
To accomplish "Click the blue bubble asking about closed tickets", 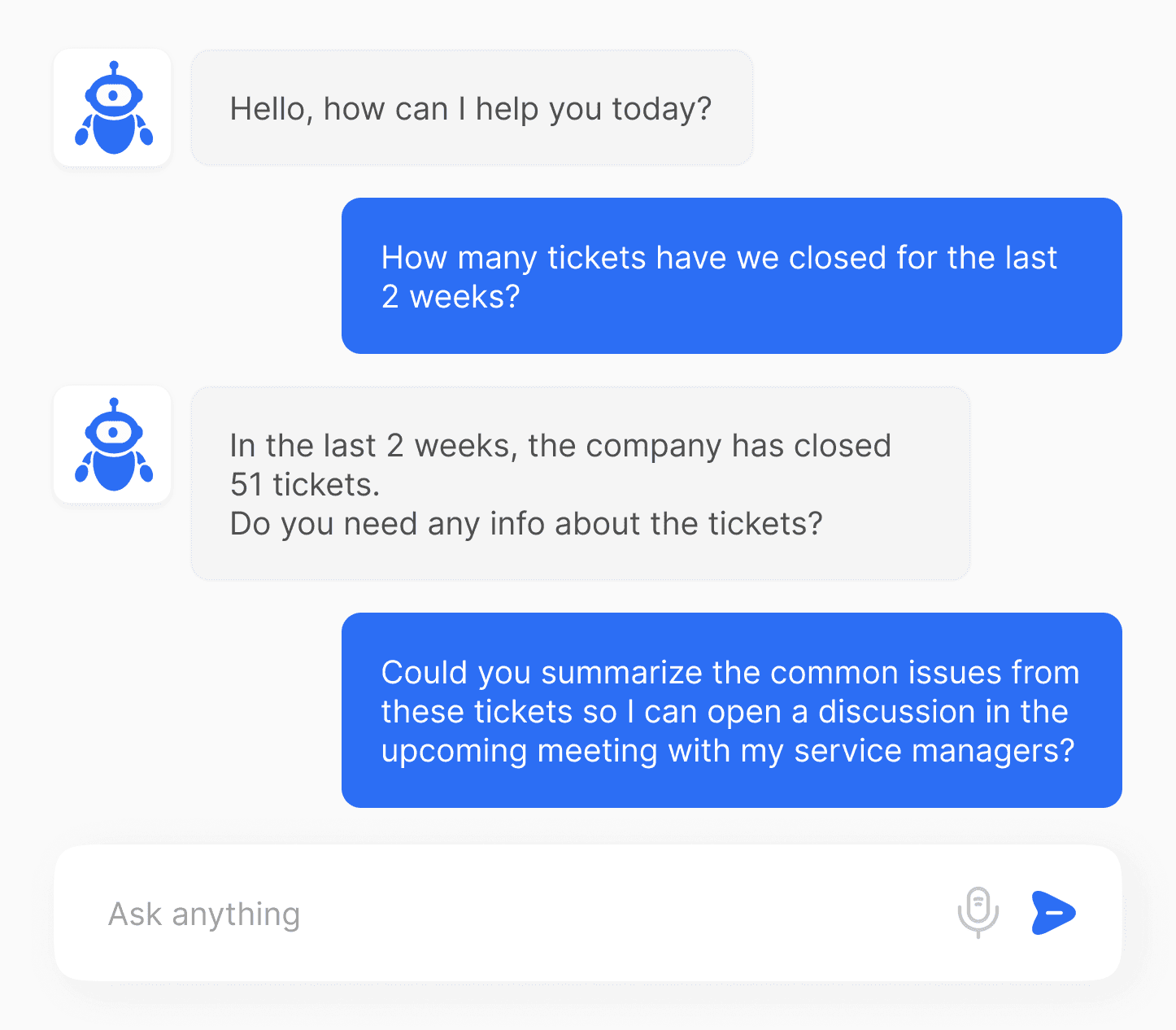I will [x=731, y=276].
